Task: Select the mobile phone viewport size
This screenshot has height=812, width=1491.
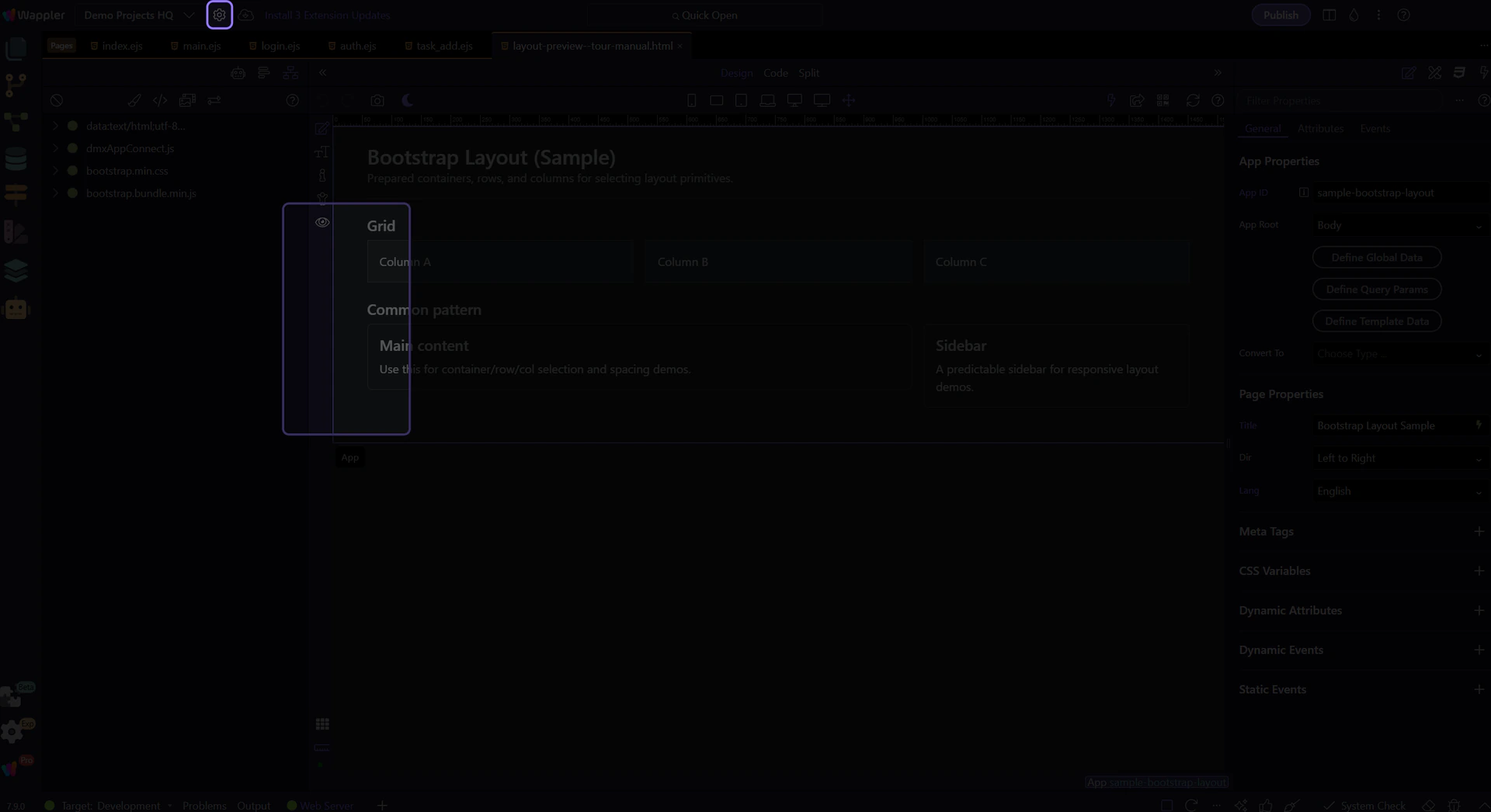Action: pos(691,101)
